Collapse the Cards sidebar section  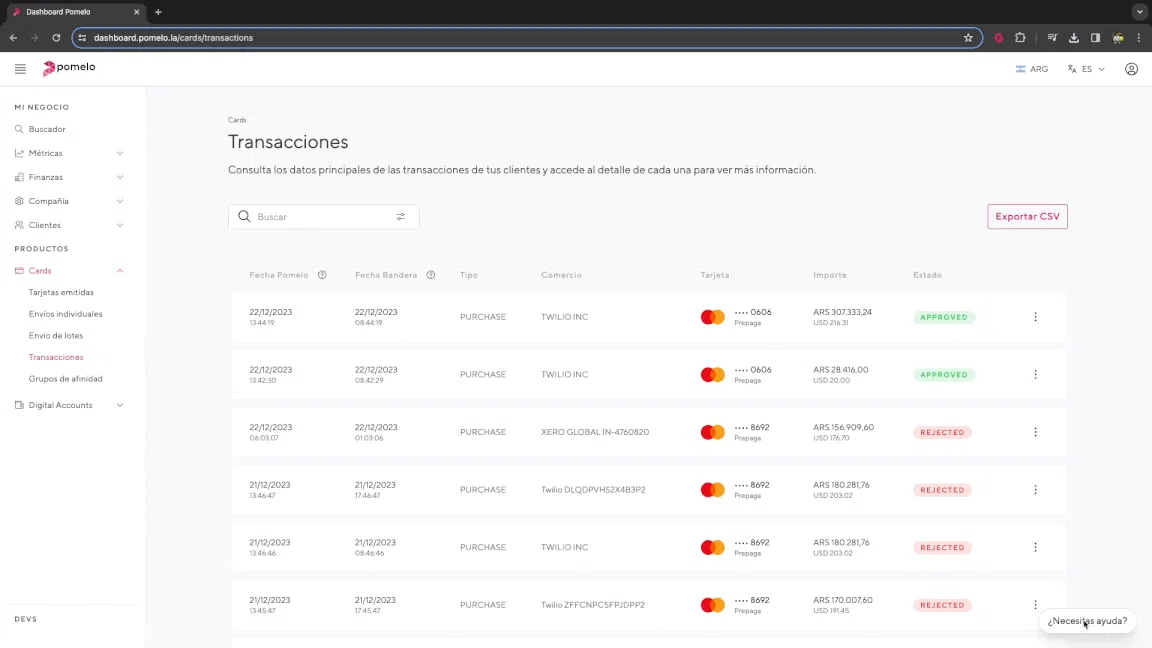click(x=120, y=271)
